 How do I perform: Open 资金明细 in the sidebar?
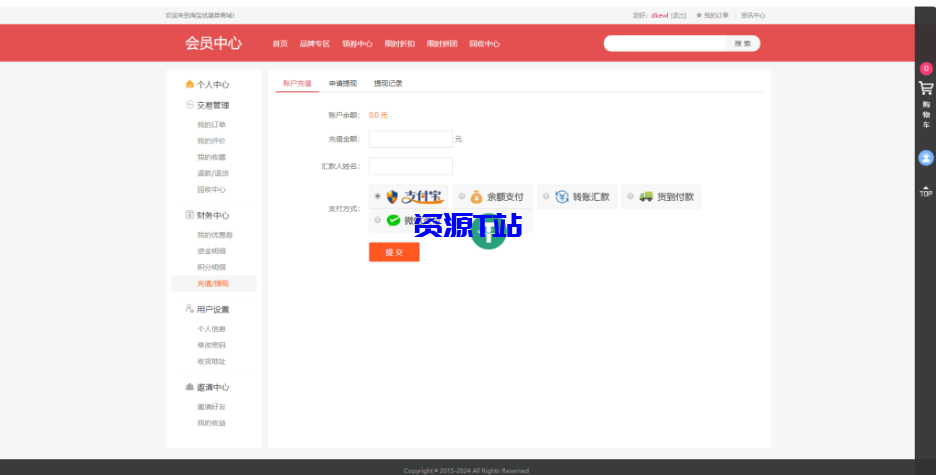pos(211,251)
